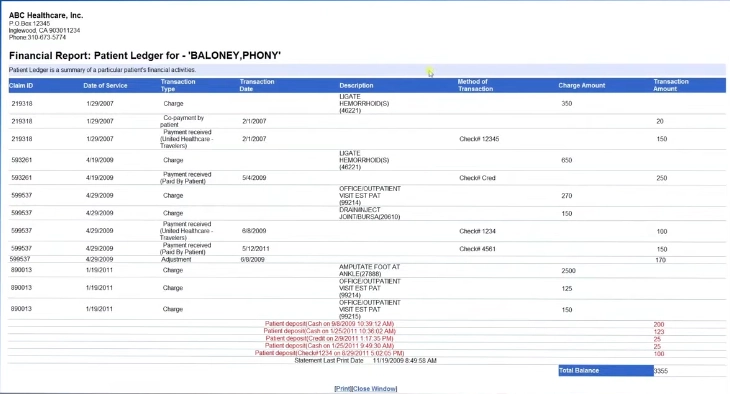730x394 pixels.
Task: Click the Inglewood, CA address line
Action: (44, 30)
